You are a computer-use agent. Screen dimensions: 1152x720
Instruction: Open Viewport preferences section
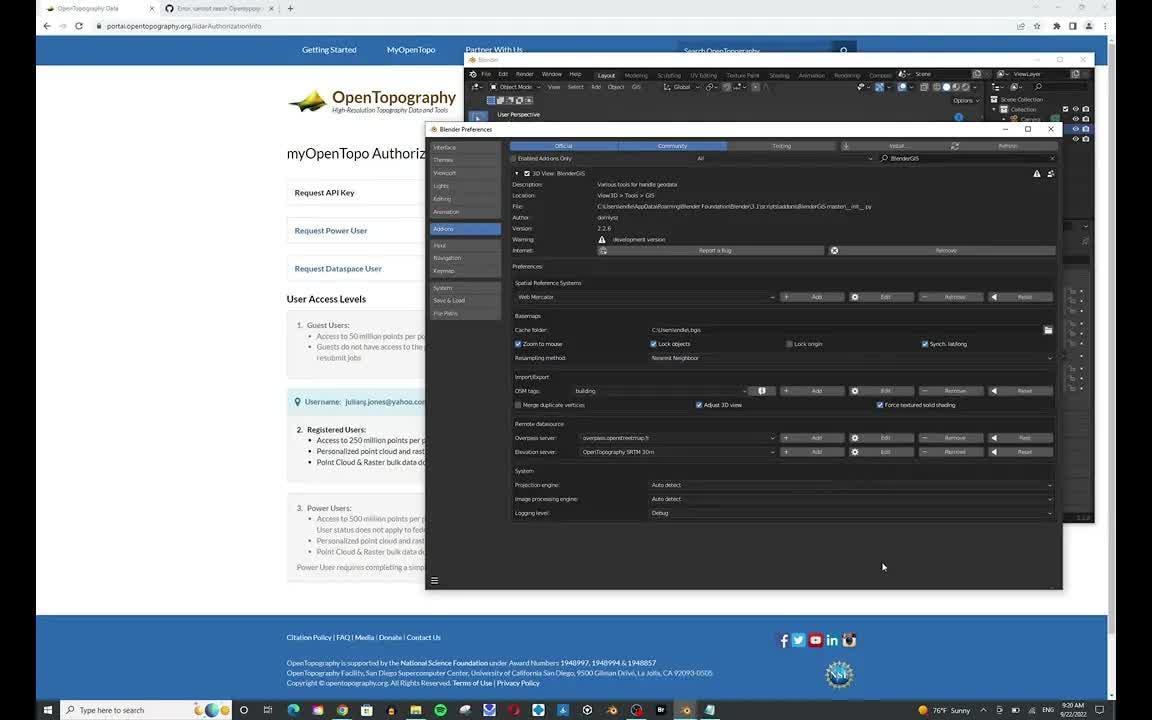pyautogui.click(x=465, y=173)
